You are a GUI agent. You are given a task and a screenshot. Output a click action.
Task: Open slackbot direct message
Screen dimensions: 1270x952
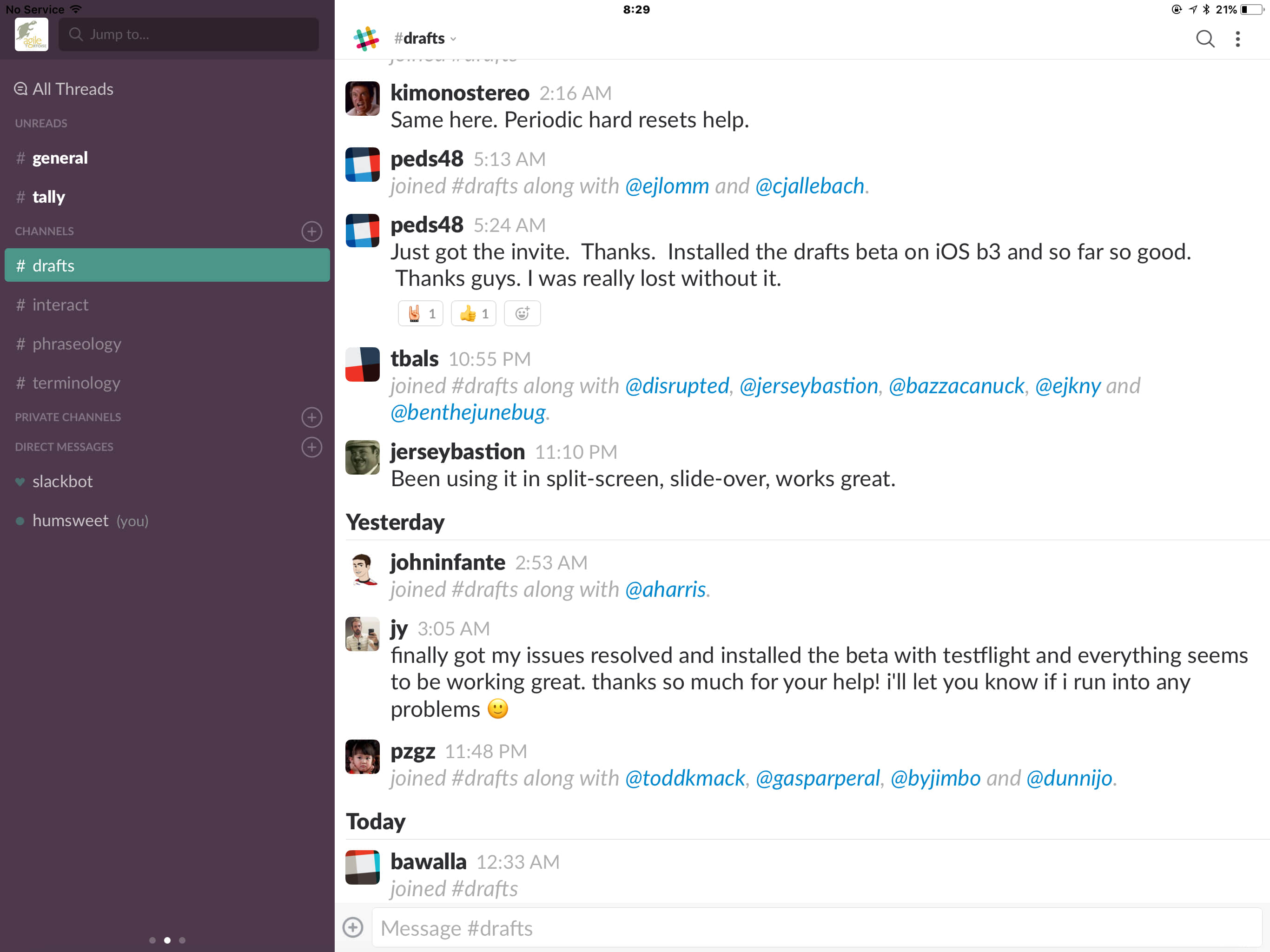click(62, 481)
